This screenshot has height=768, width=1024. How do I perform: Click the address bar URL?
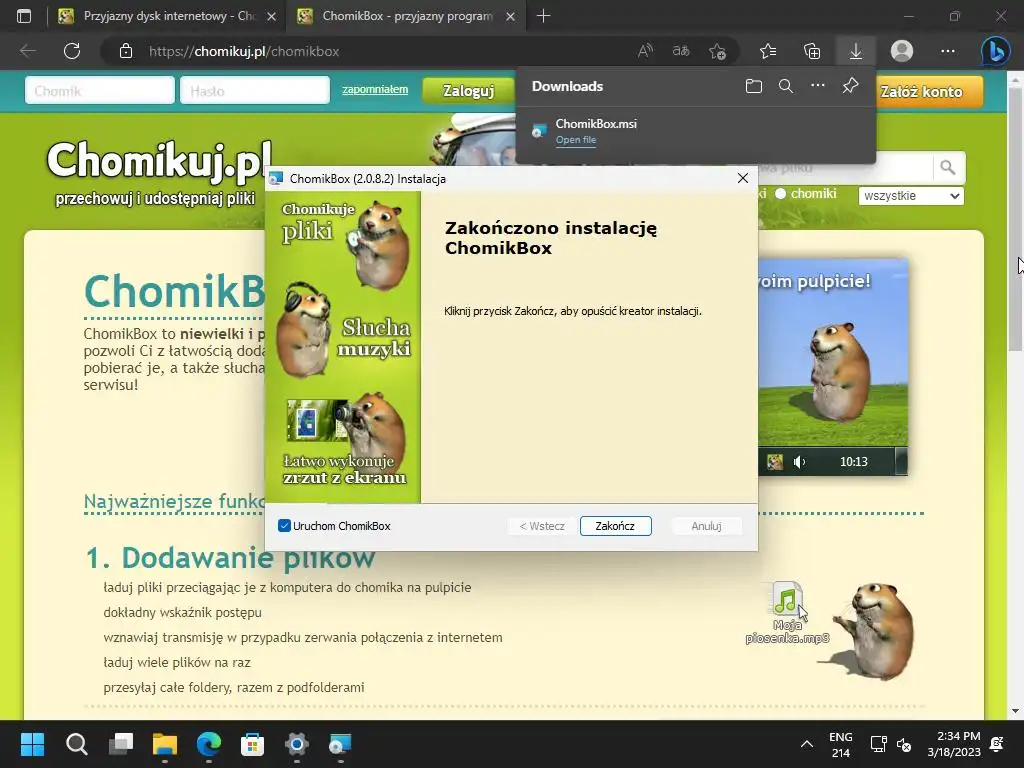point(244,51)
